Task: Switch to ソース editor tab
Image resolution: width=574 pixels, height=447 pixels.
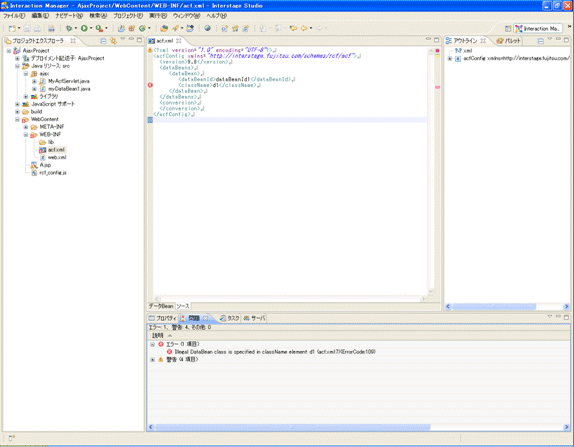Action: click(x=183, y=306)
